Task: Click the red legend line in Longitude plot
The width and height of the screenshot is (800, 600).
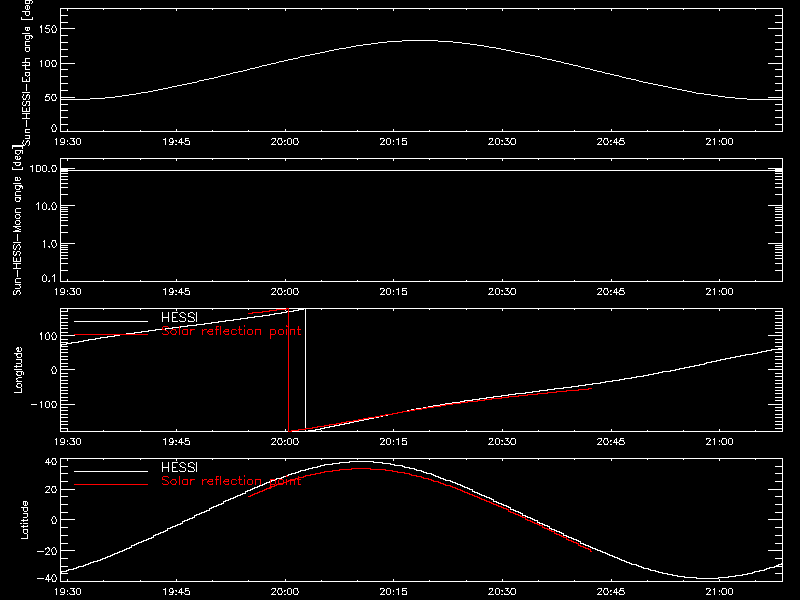Action: (111, 335)
